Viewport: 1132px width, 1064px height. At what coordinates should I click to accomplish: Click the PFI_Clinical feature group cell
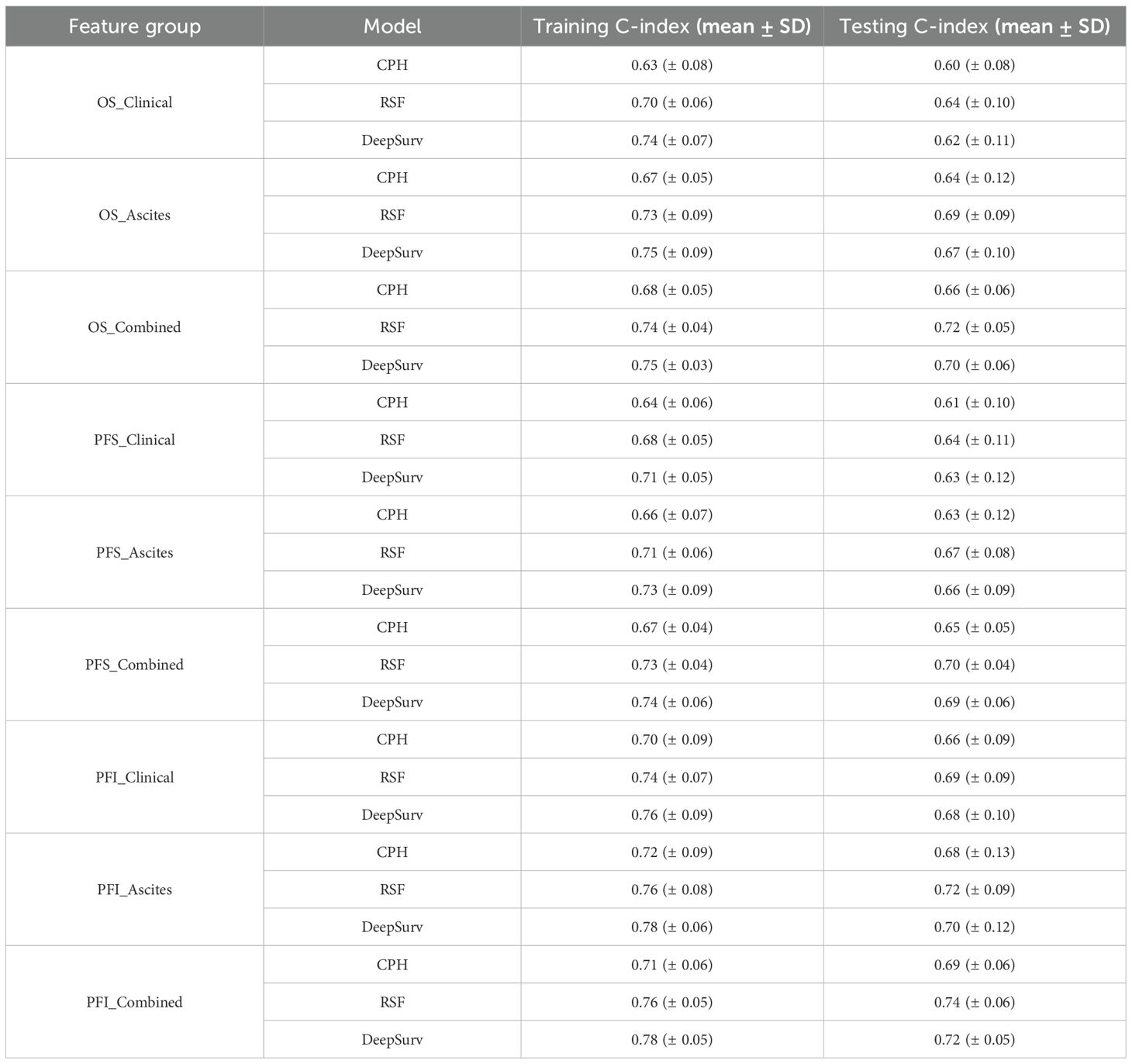point(134,777)
